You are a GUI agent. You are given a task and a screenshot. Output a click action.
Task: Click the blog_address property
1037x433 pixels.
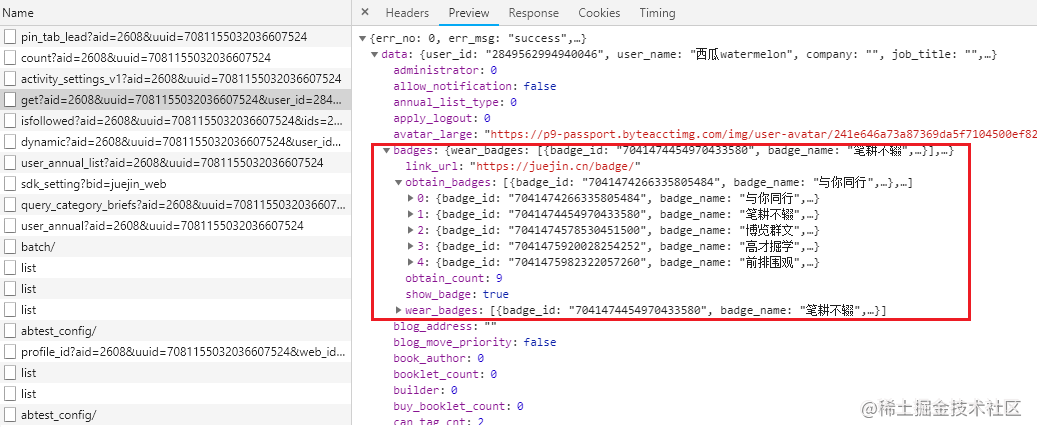[444, 327]
